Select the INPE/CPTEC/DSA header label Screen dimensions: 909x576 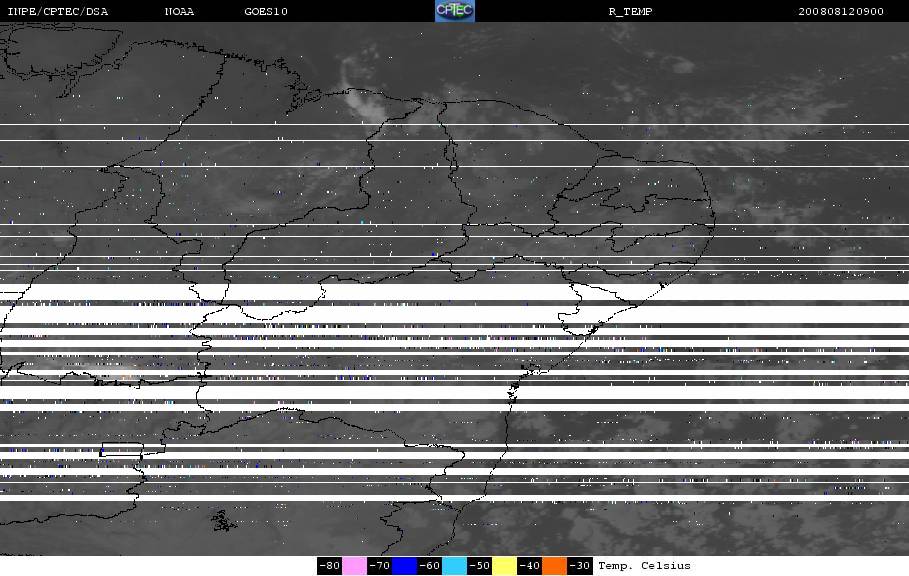[x=57, y=12]
